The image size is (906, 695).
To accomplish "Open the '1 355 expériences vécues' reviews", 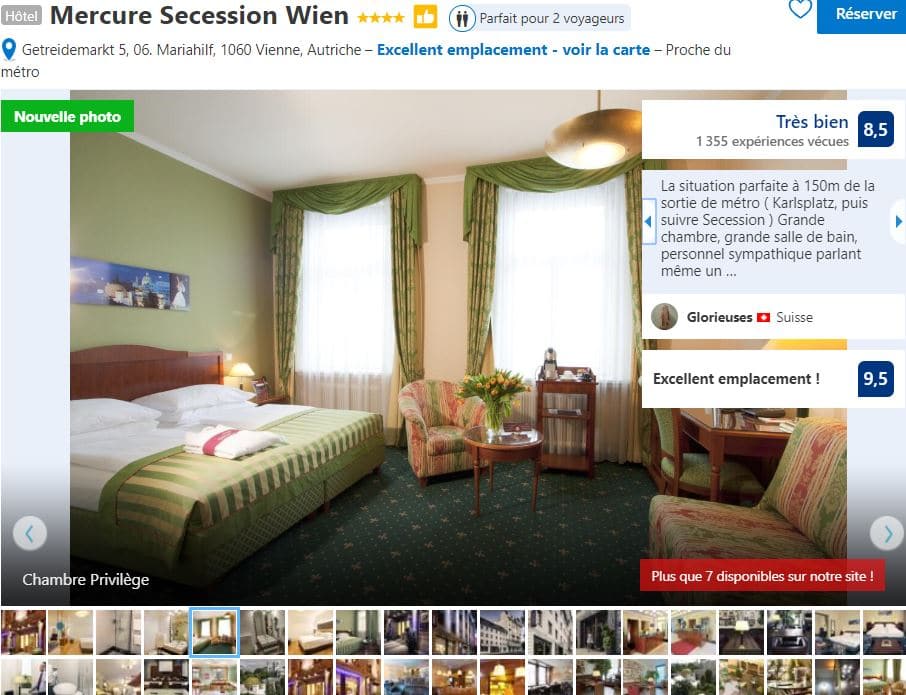I will pos(772,141).
